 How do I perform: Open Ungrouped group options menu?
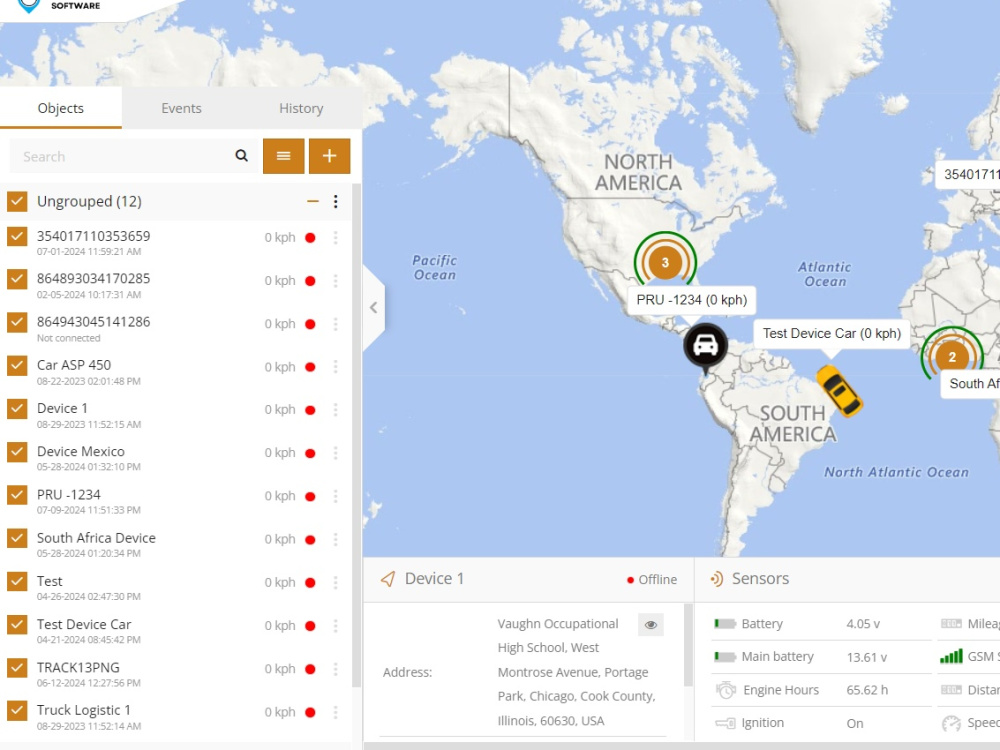pos(335,202)
